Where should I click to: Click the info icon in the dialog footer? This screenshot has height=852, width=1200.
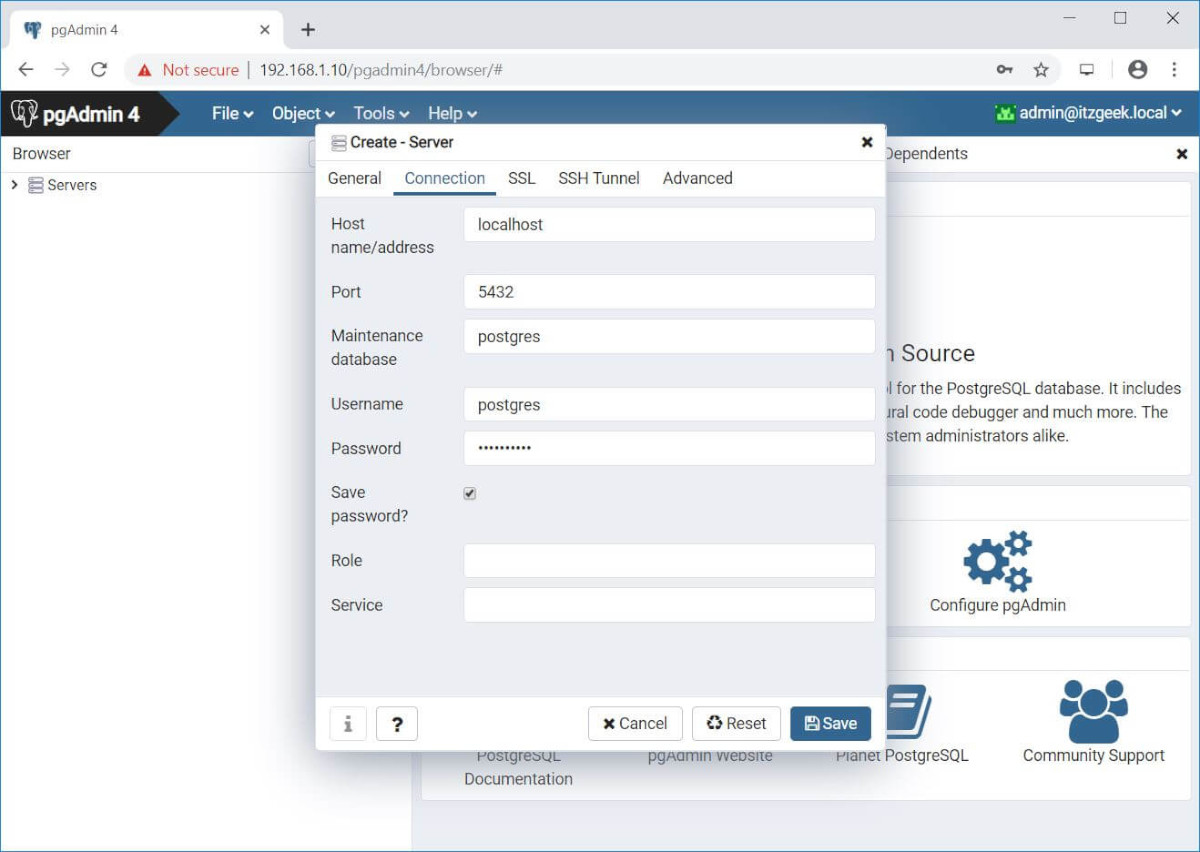pos(348,723)
